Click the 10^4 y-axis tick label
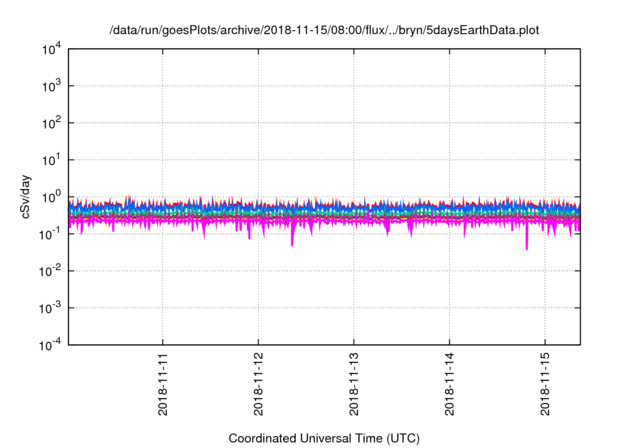This screenshot has width=640, height=448. (x=52, y=49)
